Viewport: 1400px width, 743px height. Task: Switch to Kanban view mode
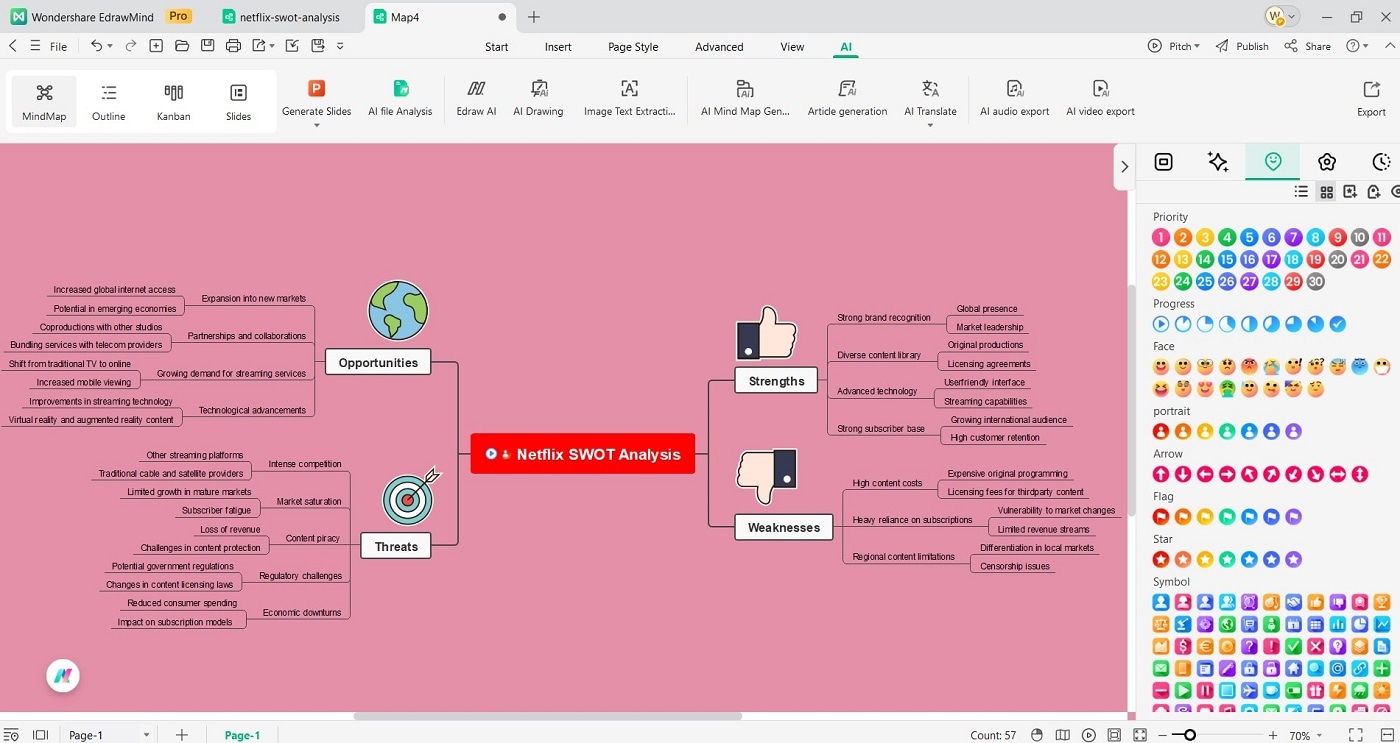pyautogui.click(x=173, y=103)
